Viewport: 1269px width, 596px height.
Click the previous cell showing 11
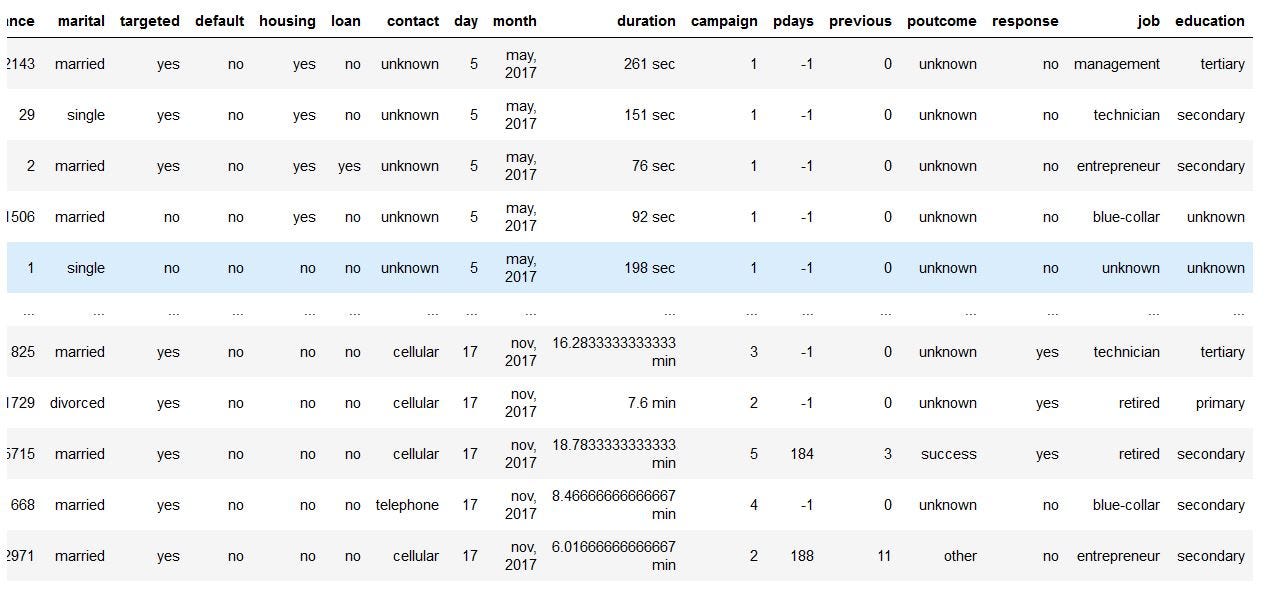coord(884,556)
